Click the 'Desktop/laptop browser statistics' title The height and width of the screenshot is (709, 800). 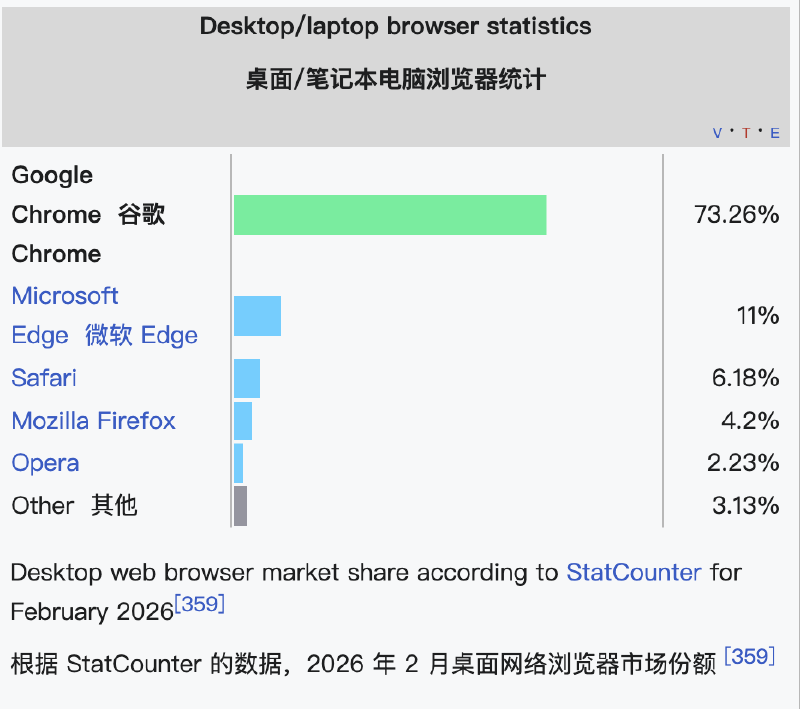[x=395, y=26]
